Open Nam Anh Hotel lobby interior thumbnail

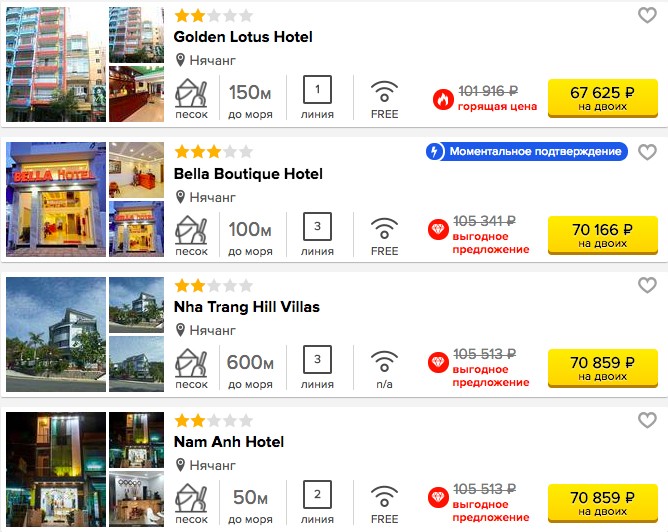tap(136, 499)
